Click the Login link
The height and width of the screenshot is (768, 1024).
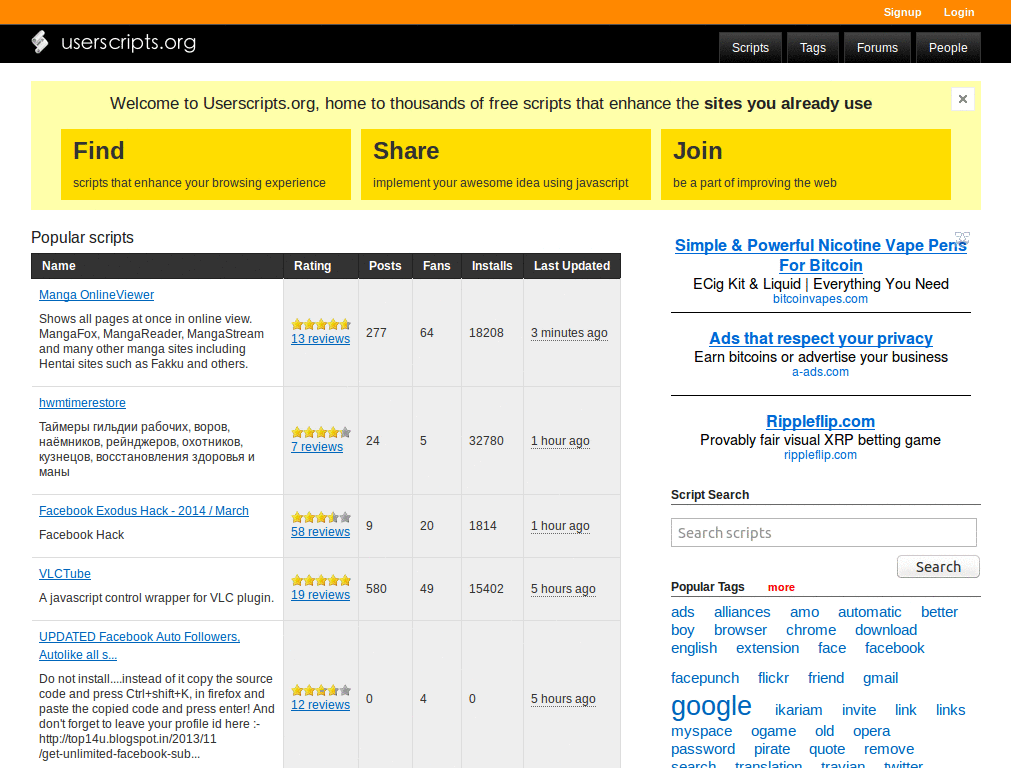tap(959, 12)
